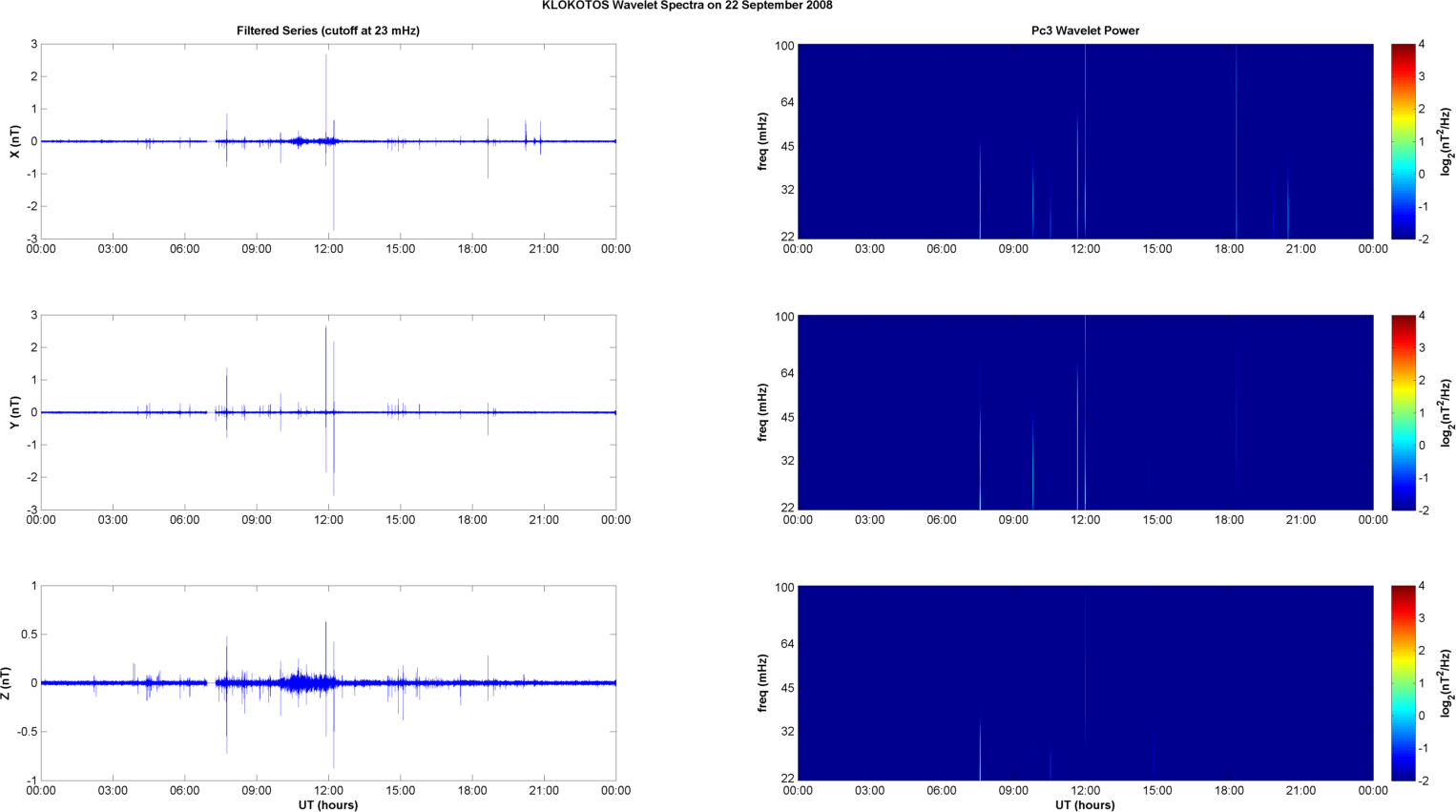This screenshot has width=1456, height=812.
Task: Click the log2(nT²/Hz) label of top colorbar
Action: 1446,141
